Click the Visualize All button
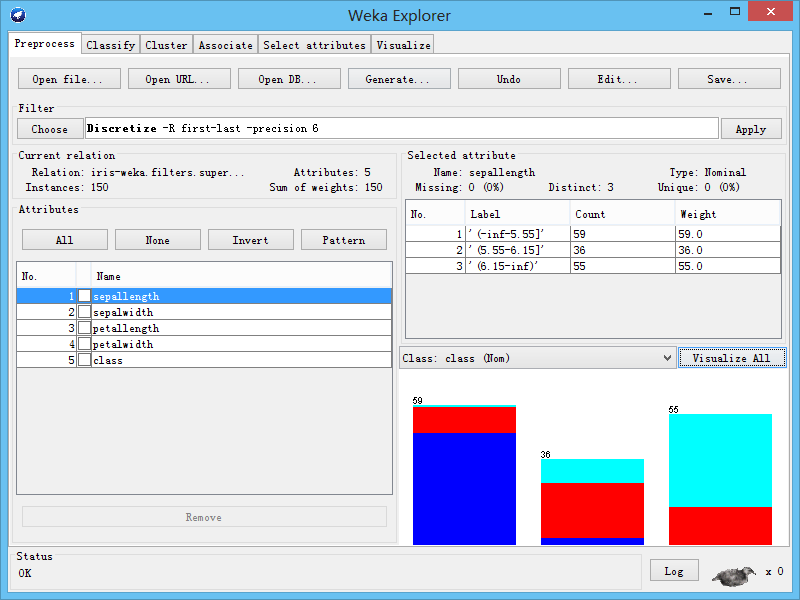This screenshot has height=600, width=800. coord(732,358)
